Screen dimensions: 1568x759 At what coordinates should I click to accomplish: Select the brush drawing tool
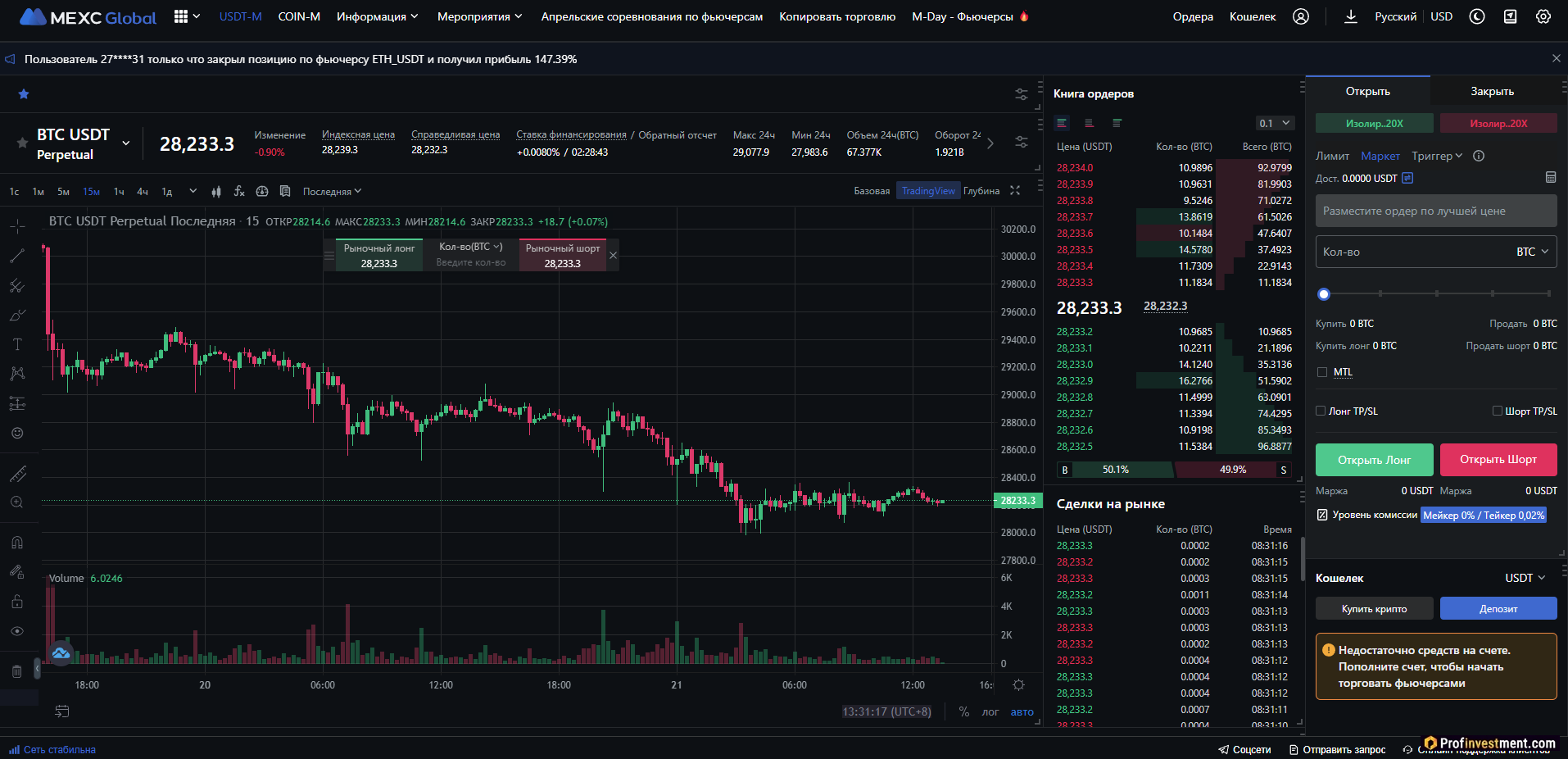point(17,315)
